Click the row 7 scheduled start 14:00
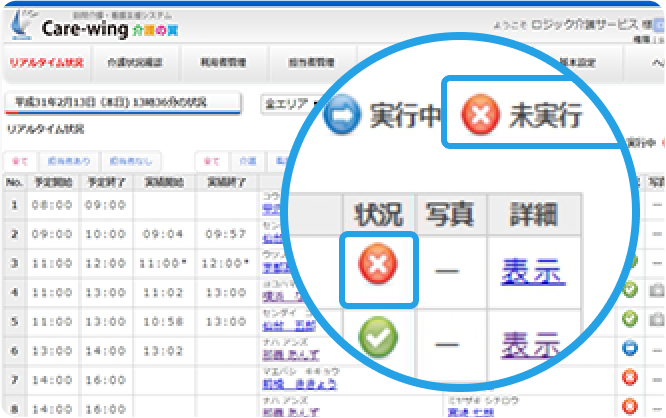 [x=52, y=380]
